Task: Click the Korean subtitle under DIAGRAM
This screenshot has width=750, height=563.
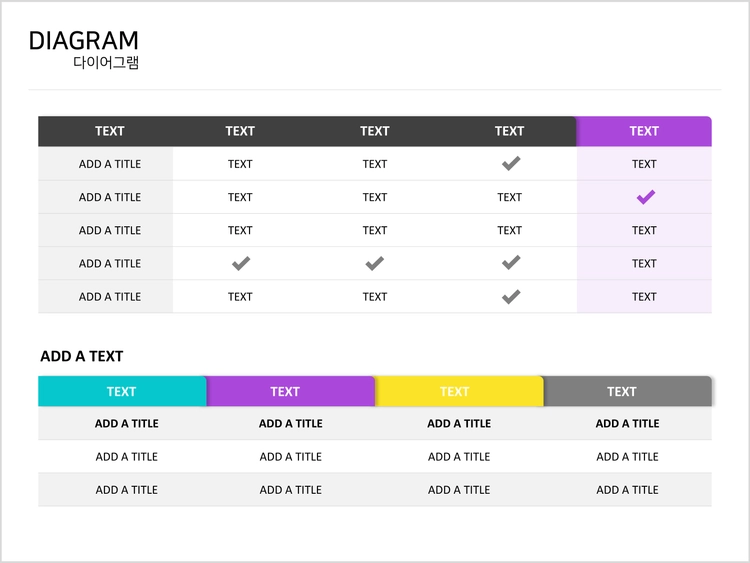Action: 106,62
